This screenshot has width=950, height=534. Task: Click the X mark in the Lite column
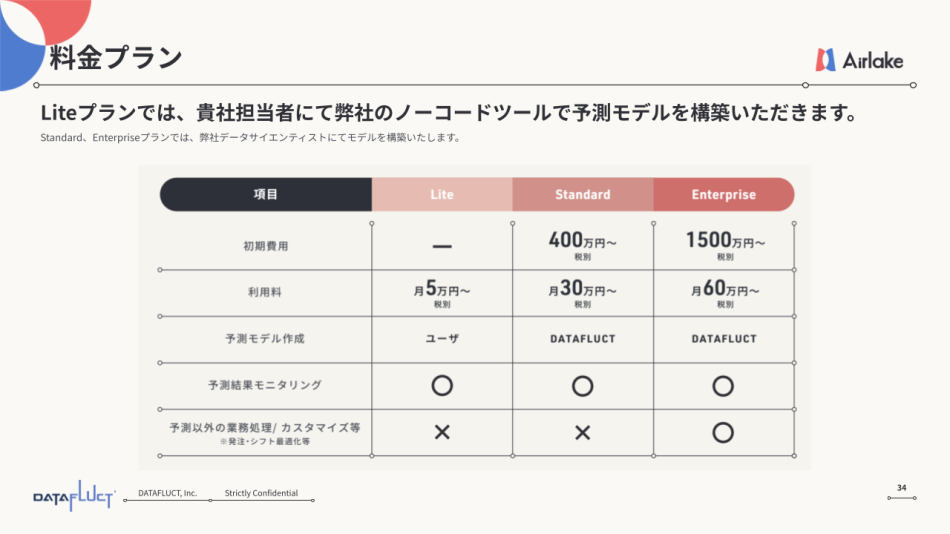442,432
